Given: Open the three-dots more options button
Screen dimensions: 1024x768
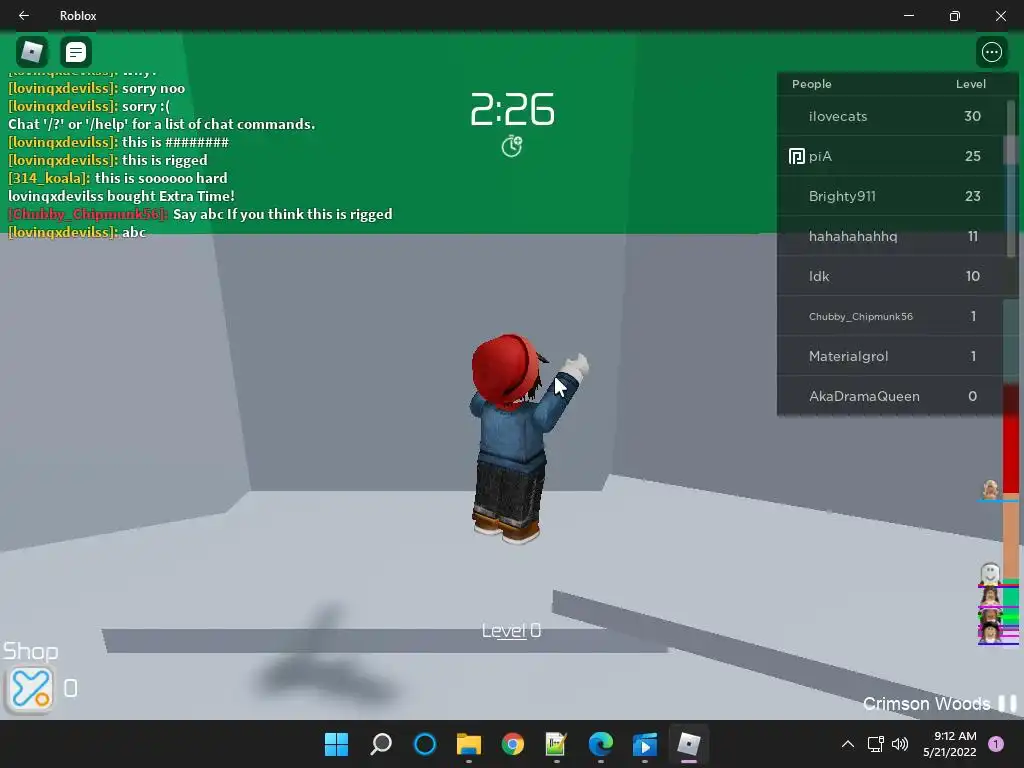Looking at the screenshot, I should 991,52.
